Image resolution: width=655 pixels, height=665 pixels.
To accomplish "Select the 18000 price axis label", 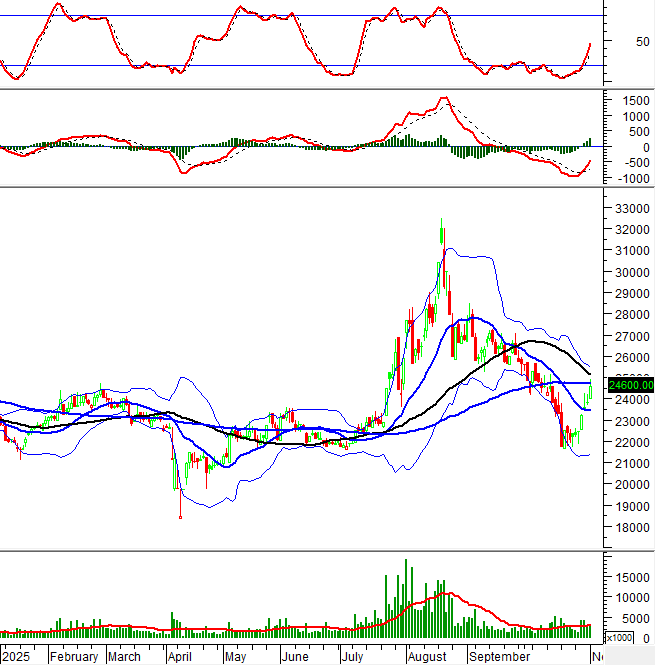I will (x=634, y=527).
